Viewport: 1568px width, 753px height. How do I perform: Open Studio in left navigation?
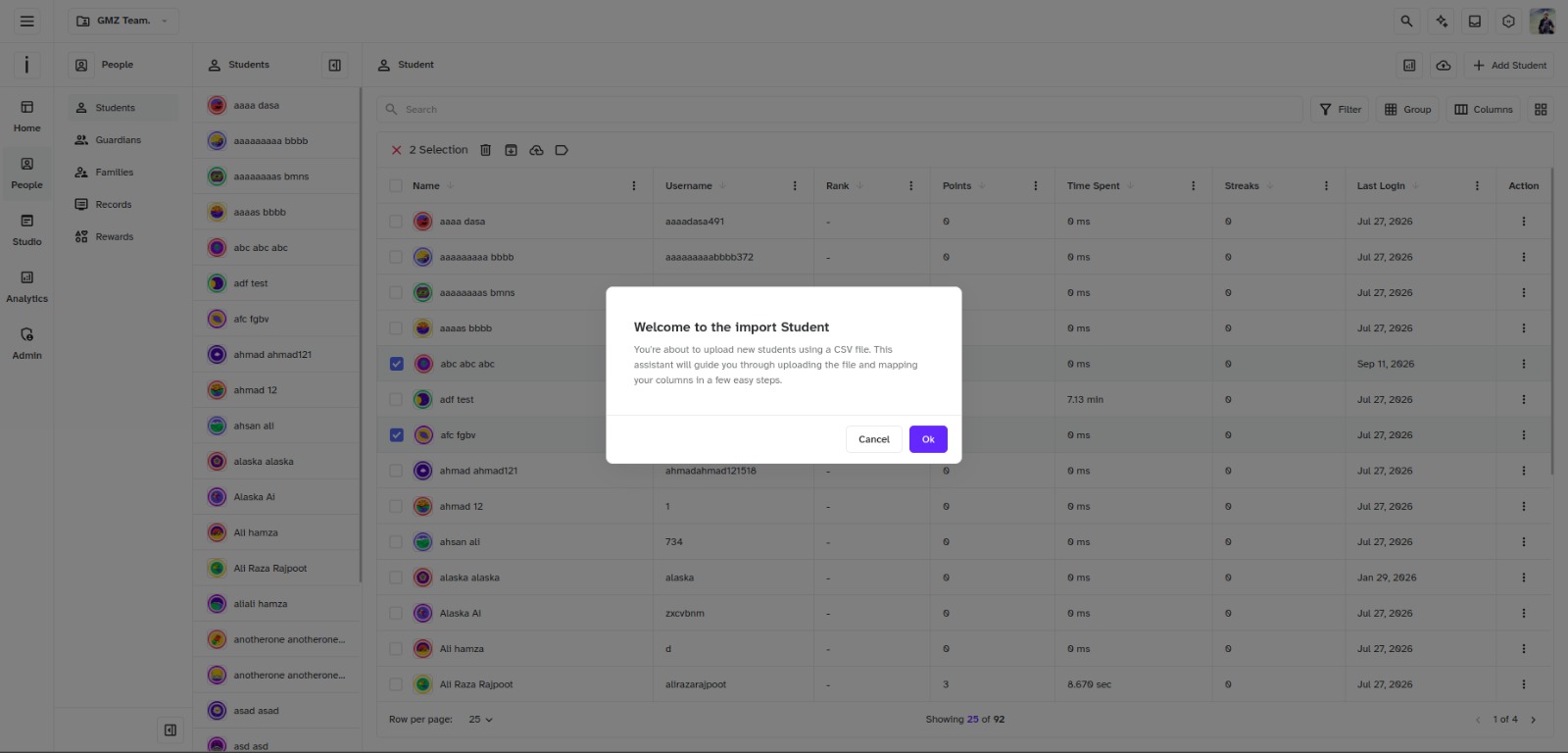tap(27, 230)
